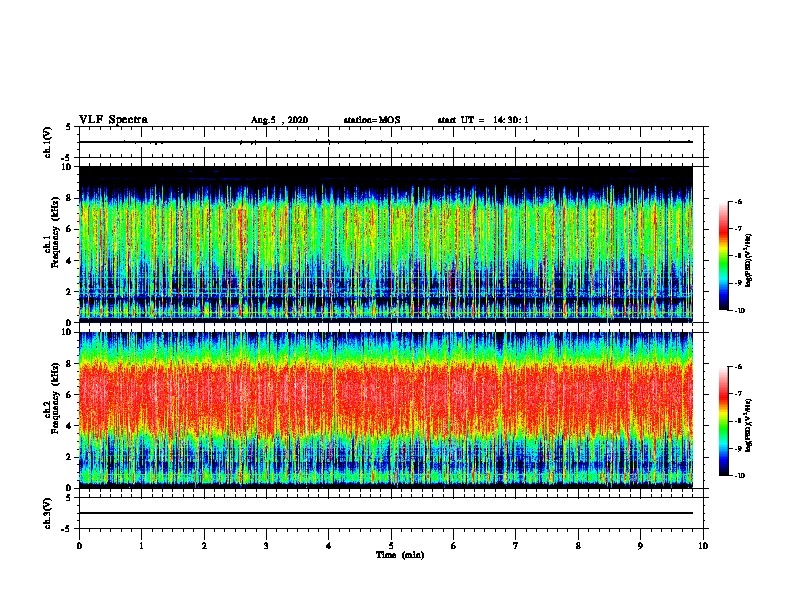Click time axis tick label "5" below the plots

click(391, 546)
